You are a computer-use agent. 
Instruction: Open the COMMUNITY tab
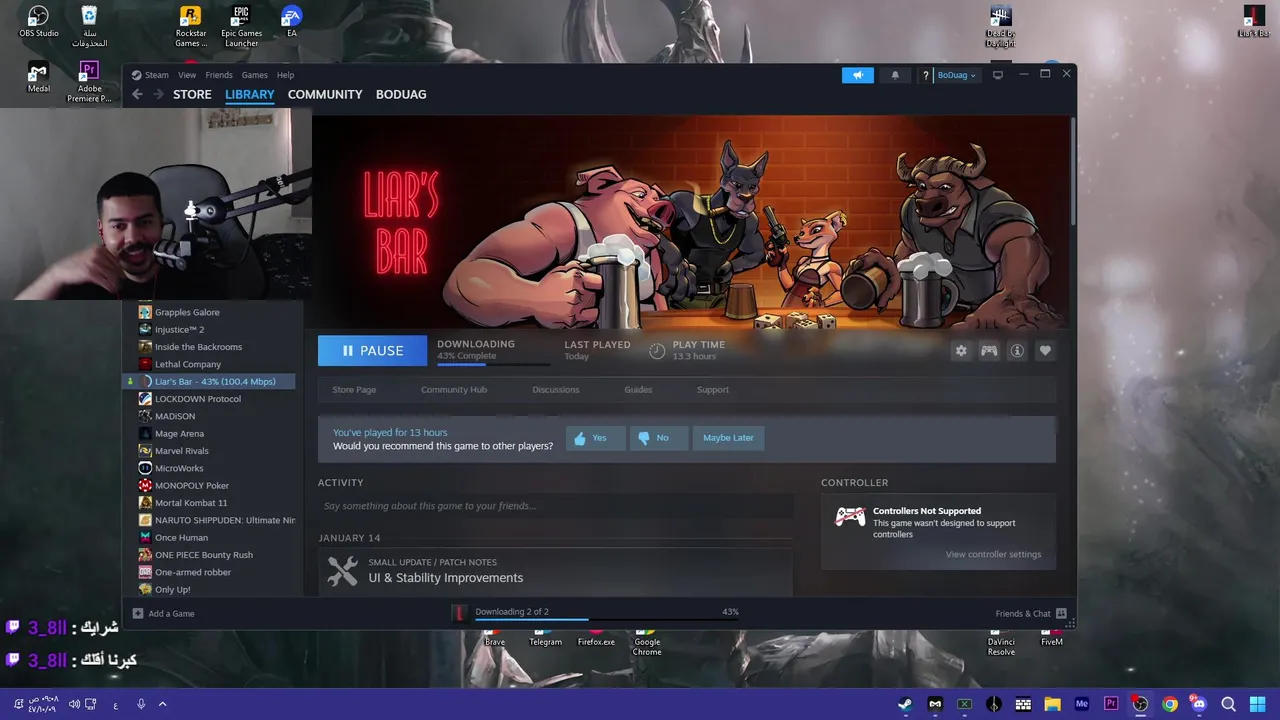click(325, 94)
